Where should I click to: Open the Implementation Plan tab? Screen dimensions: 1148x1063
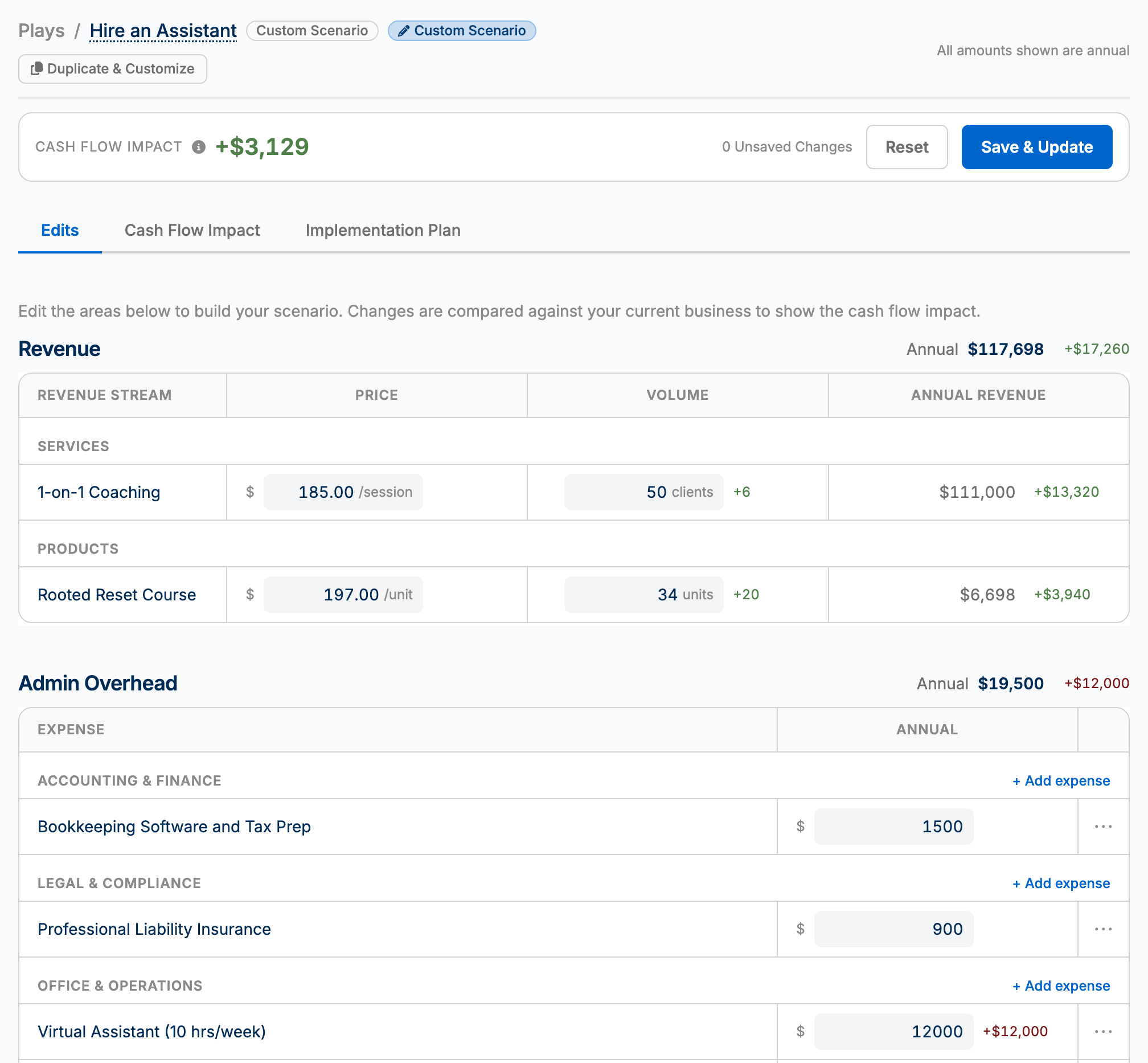click(x=383, y=230)
